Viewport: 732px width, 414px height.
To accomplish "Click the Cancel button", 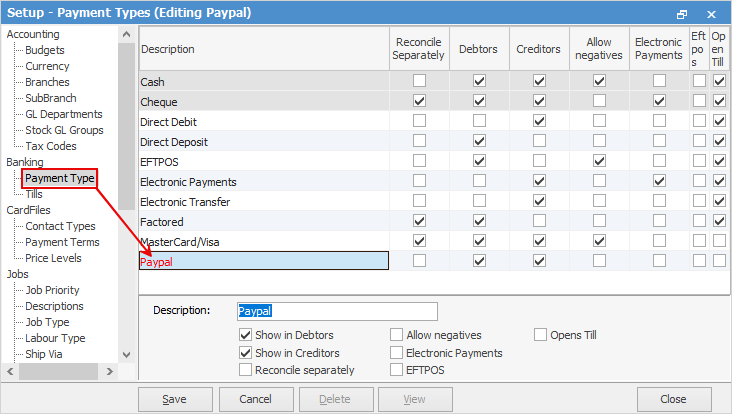I will (256, 400).
